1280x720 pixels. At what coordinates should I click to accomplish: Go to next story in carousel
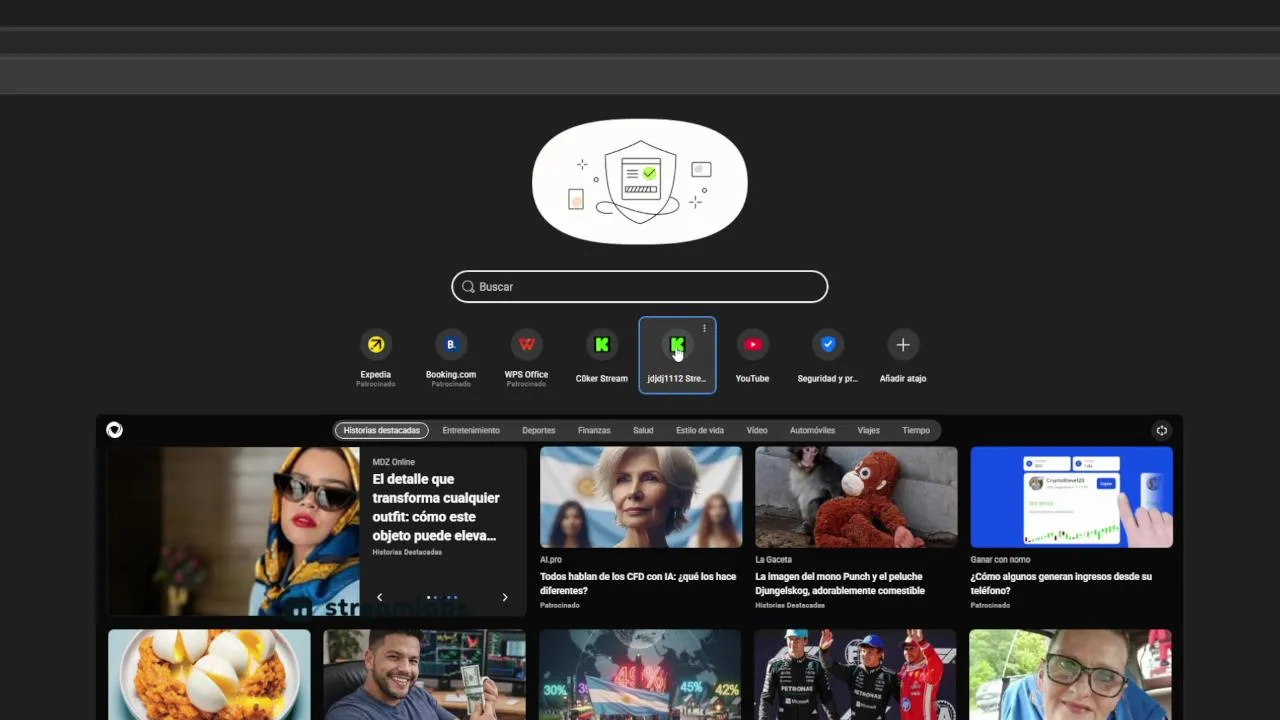pyautogui.click(x=505, y=597)
